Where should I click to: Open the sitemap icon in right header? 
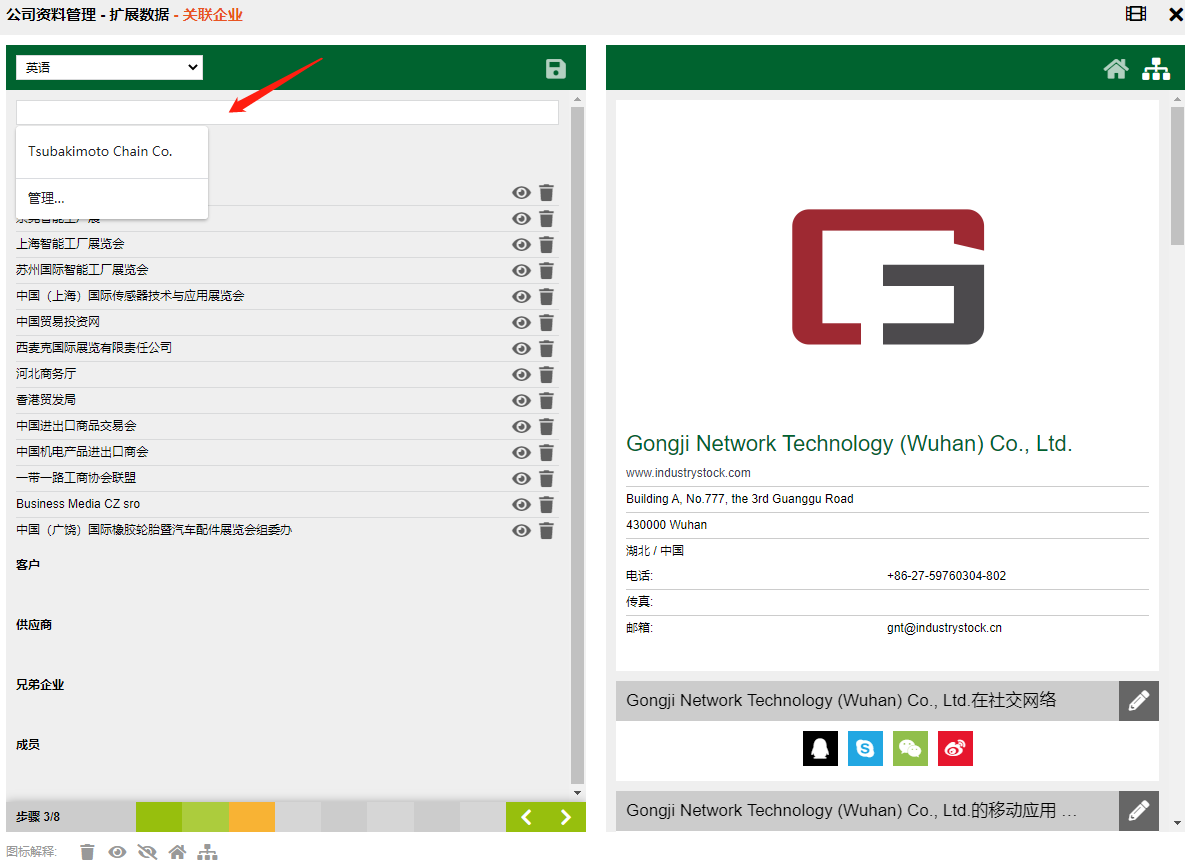(1156, 68)
